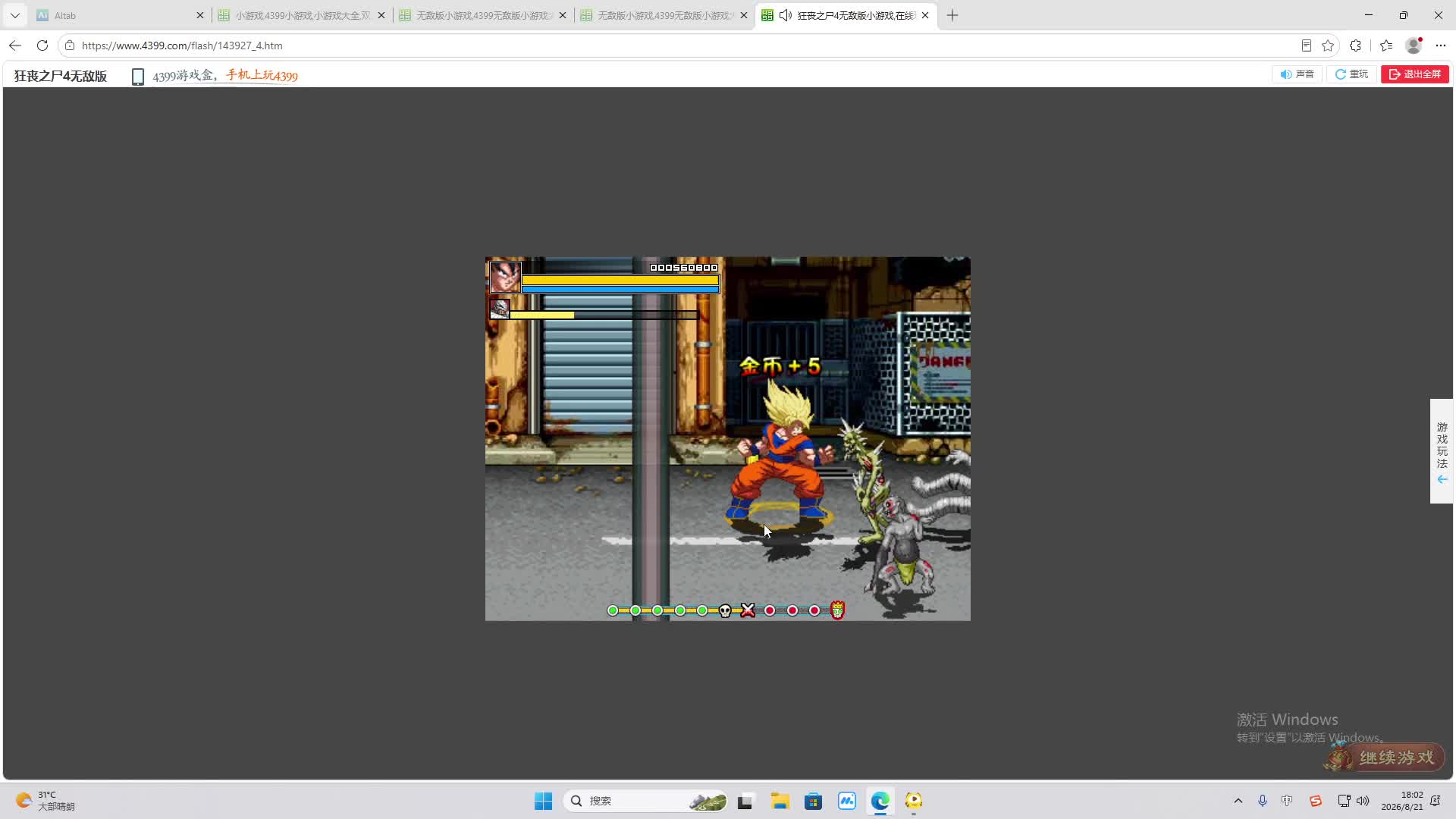This screenshot has width=1456, height=819.
Task: Open the tab search dropdown chevron
Action: tap(15, 15)
